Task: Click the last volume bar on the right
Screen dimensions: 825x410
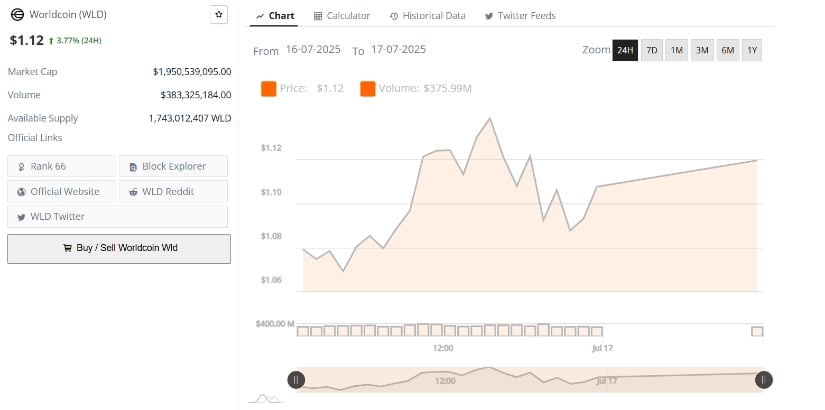Action: (757, 331)
